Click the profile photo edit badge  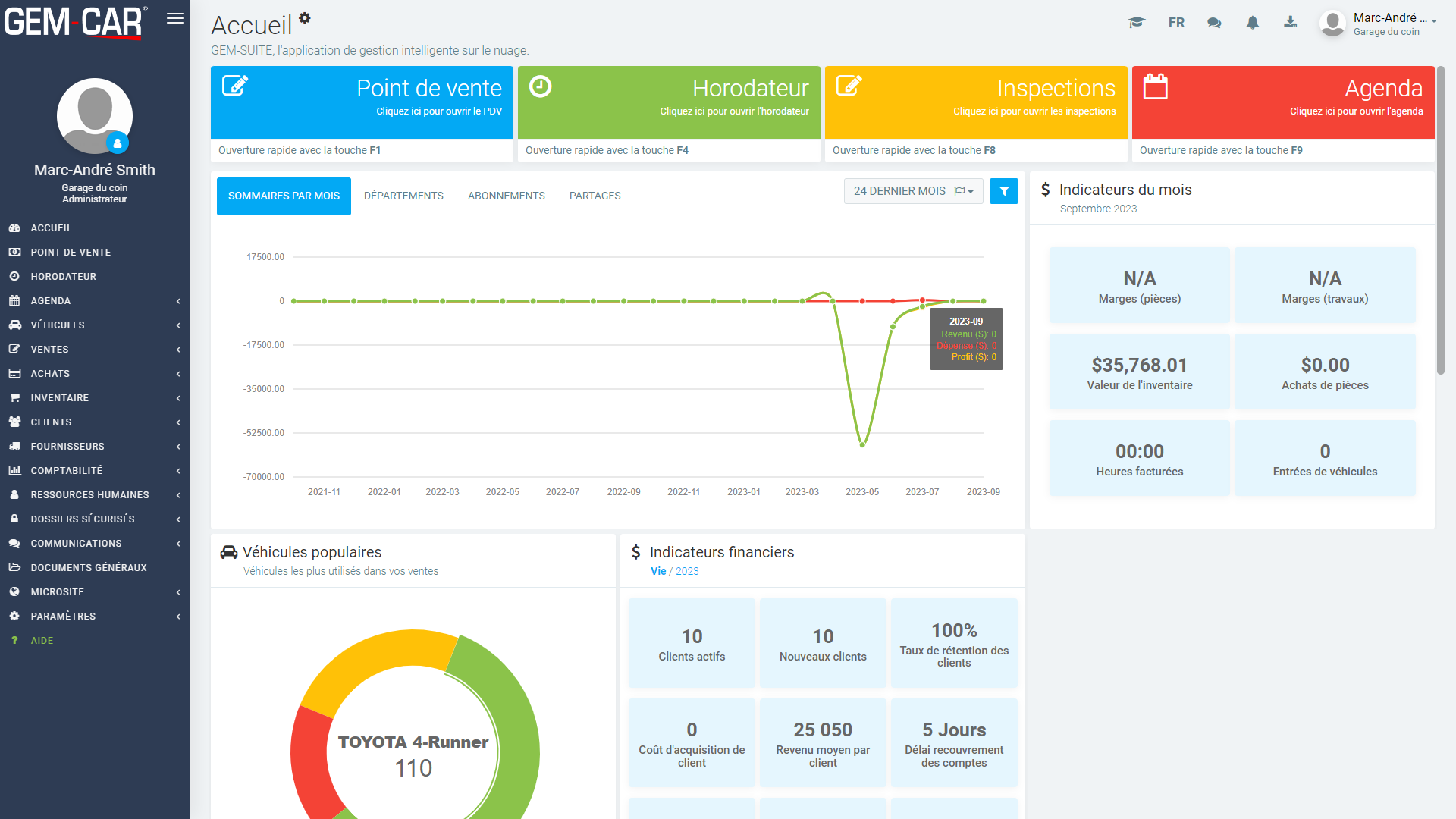coord(118,143)
